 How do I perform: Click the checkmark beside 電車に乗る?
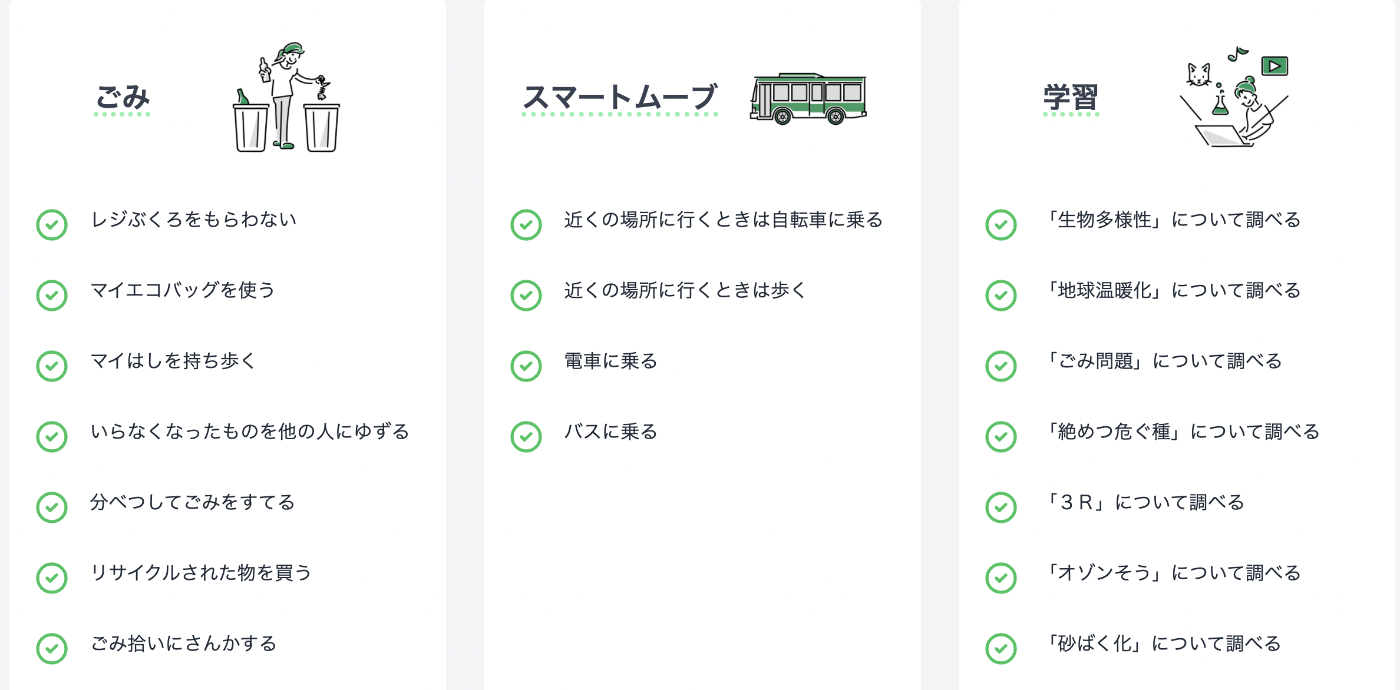point(526,366)
